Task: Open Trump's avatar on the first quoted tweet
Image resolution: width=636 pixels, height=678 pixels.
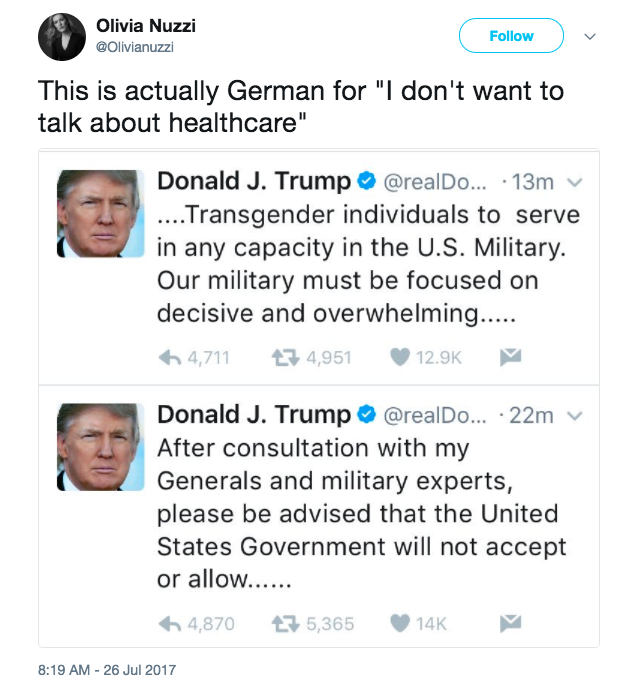Action: [x=101, y=214]
